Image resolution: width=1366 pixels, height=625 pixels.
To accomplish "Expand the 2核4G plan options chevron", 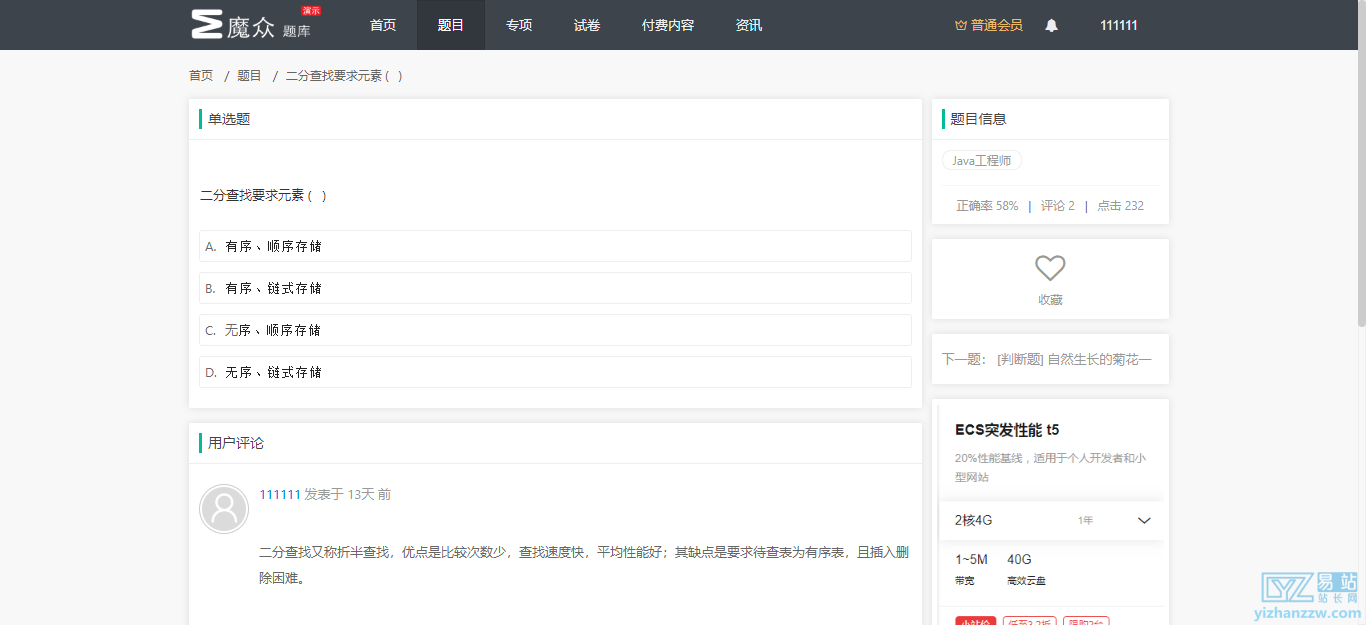I will [1144, 520].
